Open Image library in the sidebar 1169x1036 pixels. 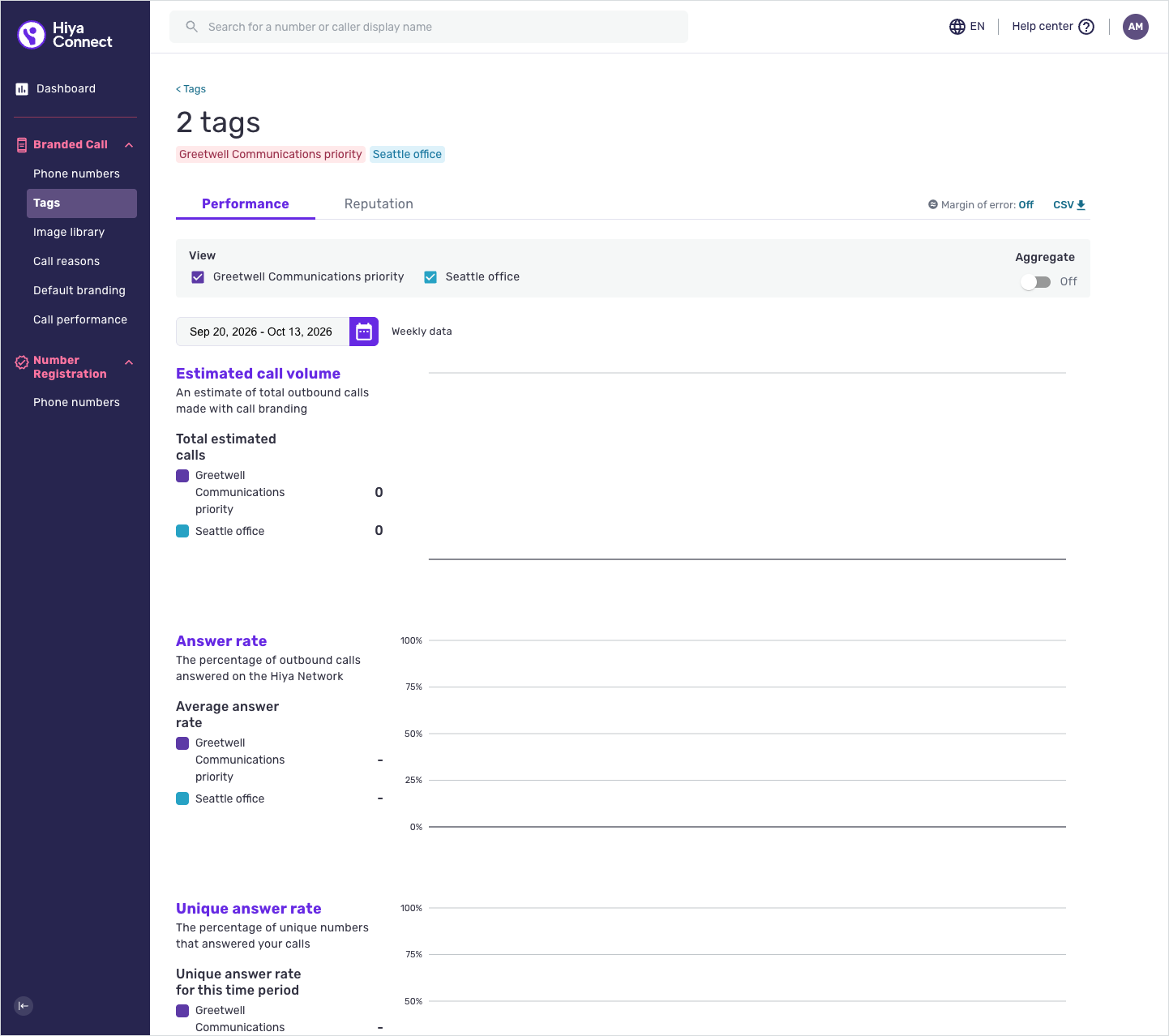pos(69,233)
